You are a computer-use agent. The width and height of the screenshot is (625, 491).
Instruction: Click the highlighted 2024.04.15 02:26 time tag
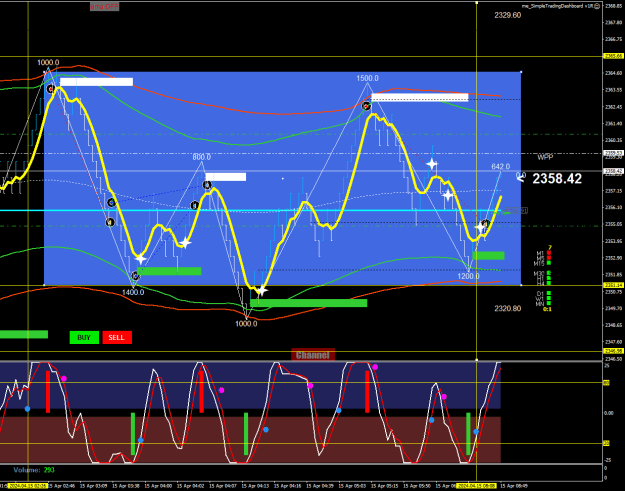(28, 486)
